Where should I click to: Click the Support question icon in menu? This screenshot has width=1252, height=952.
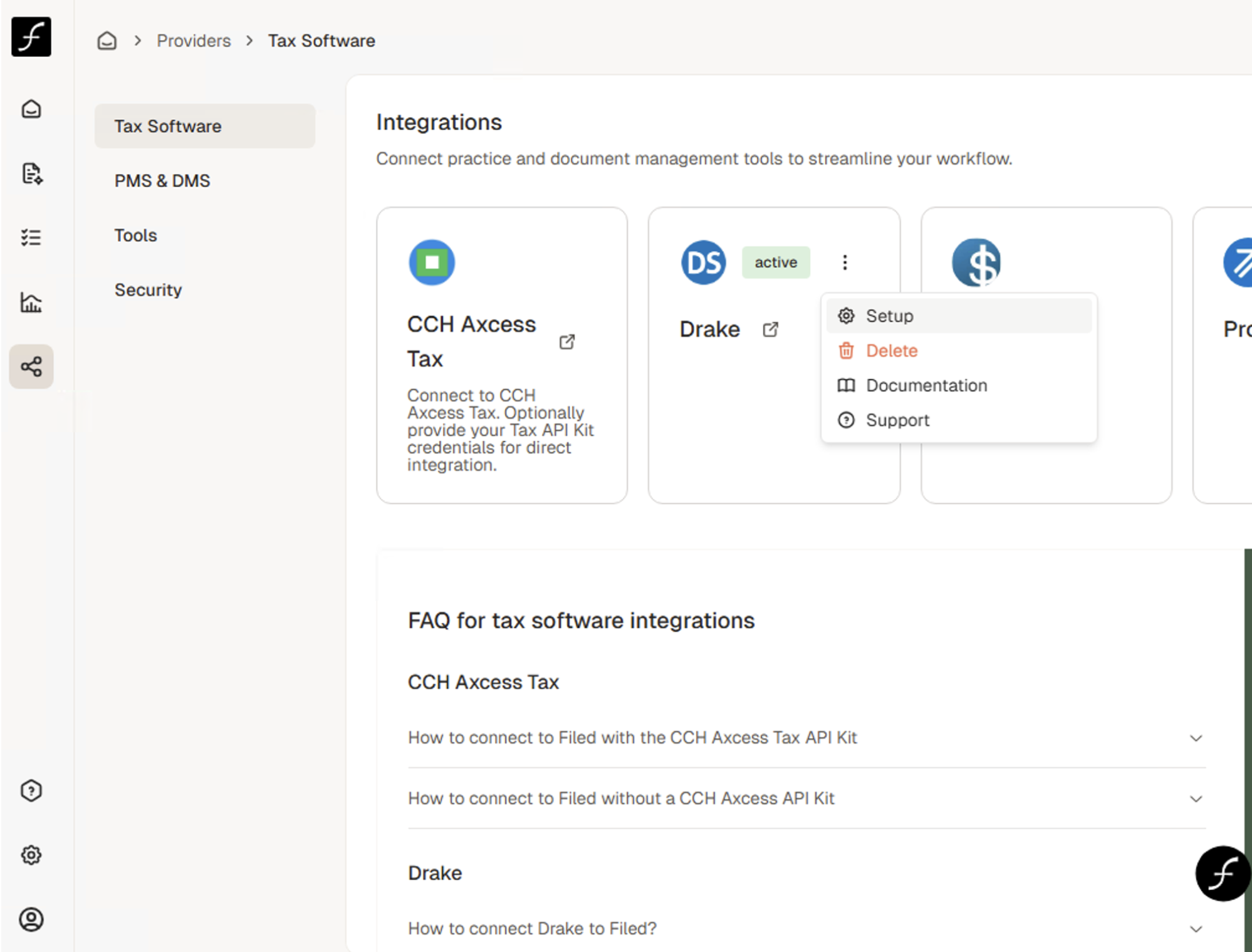click(846, 420)
